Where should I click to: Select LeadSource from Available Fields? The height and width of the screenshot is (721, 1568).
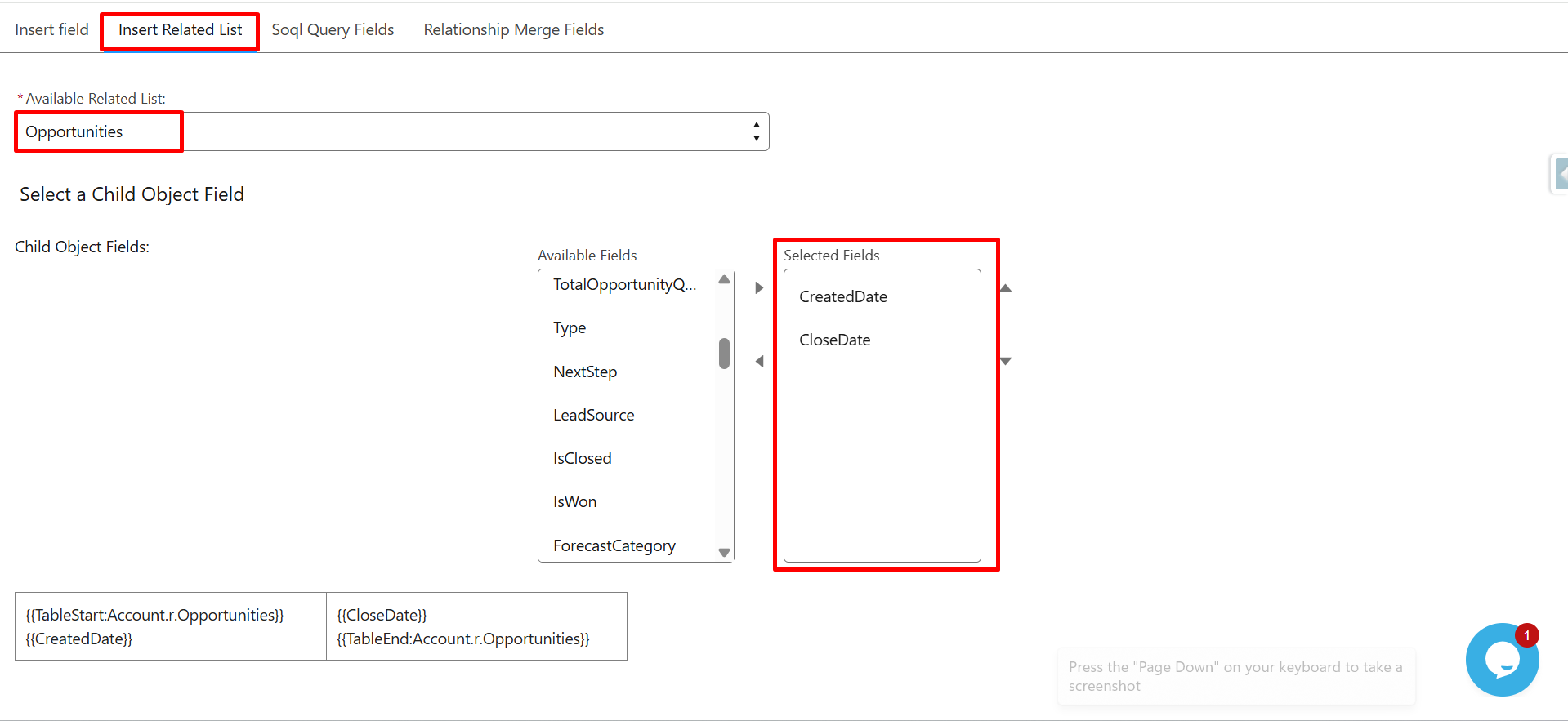pos(593,415)
